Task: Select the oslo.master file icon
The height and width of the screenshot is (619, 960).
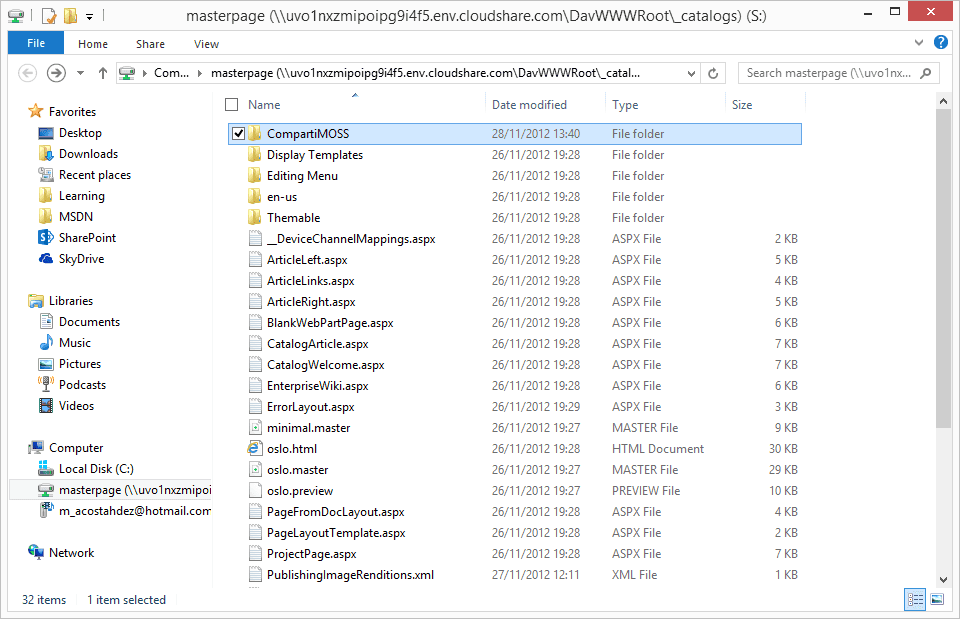Action: 255,470
